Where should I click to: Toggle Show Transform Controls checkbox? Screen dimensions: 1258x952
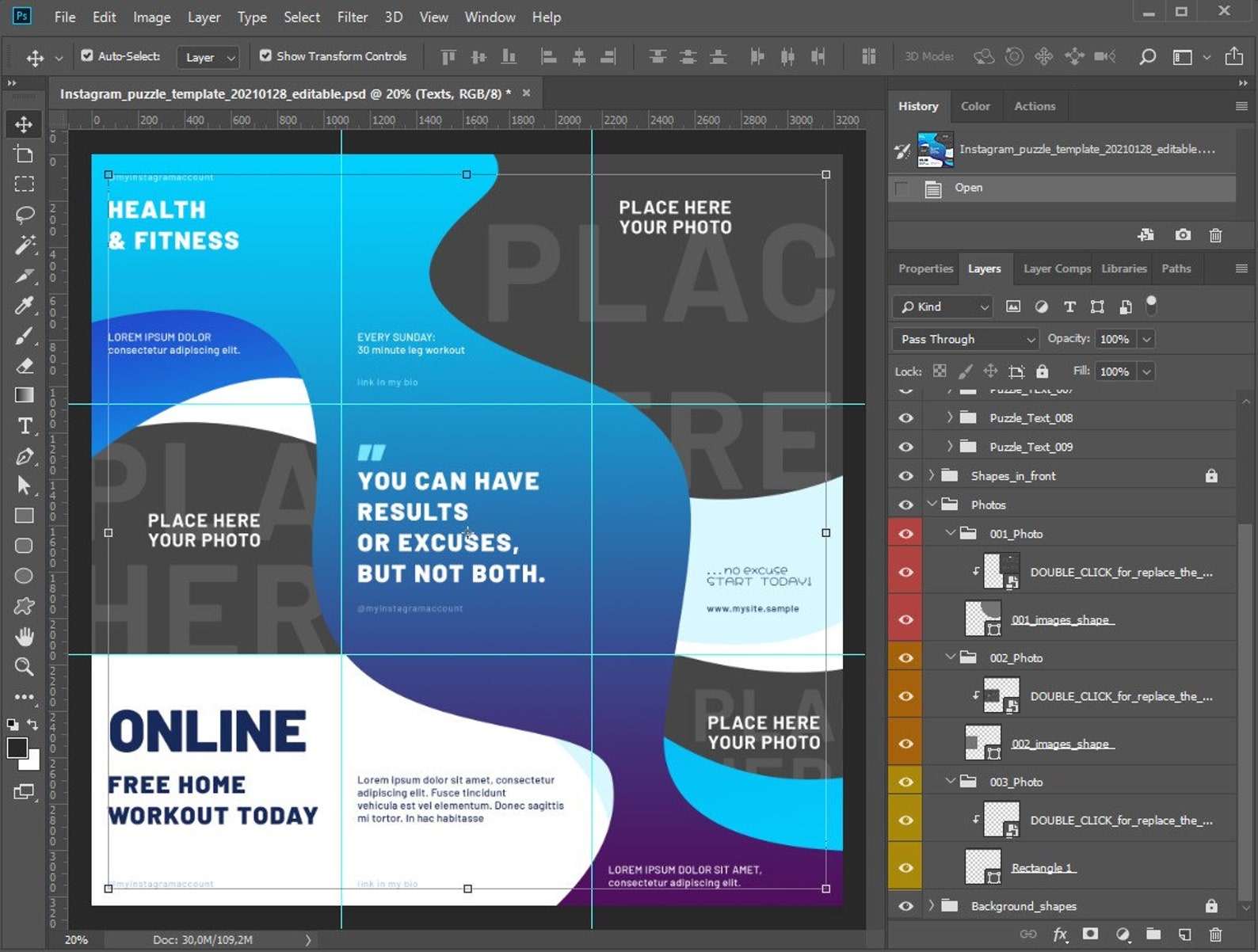(265, 55)
